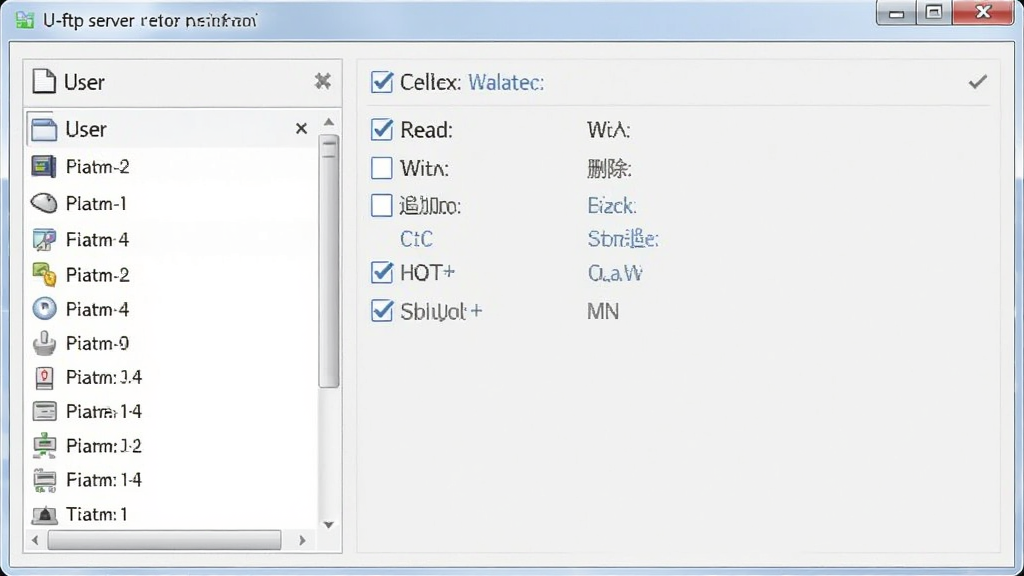Click the Eizck: link

coord(612,206)
